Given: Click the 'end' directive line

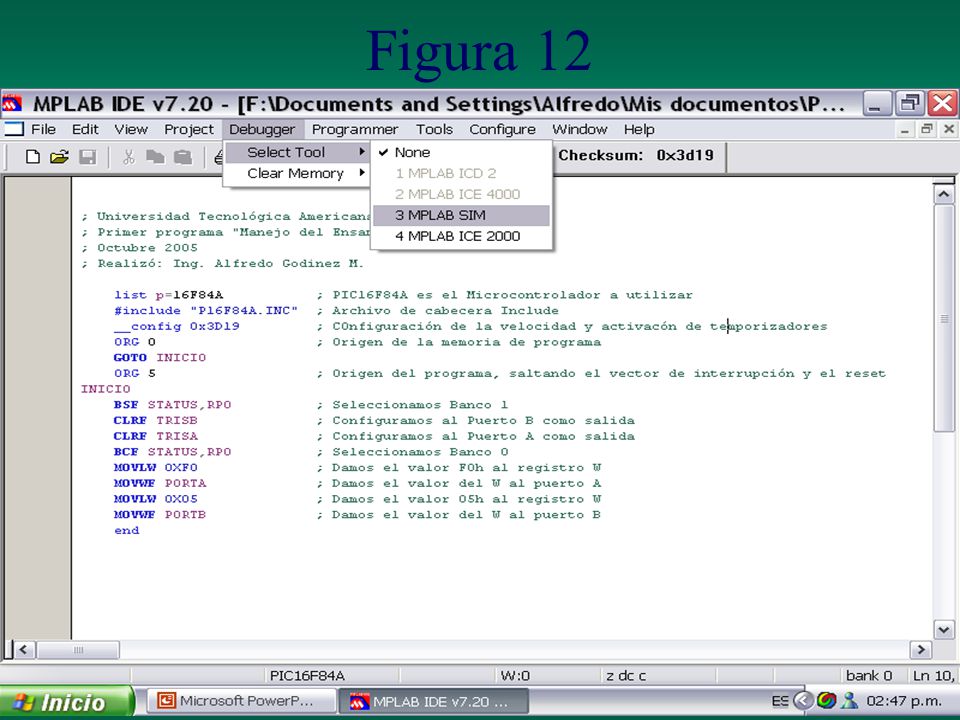Looking at the screenshot, I should (x=127, y=530).
